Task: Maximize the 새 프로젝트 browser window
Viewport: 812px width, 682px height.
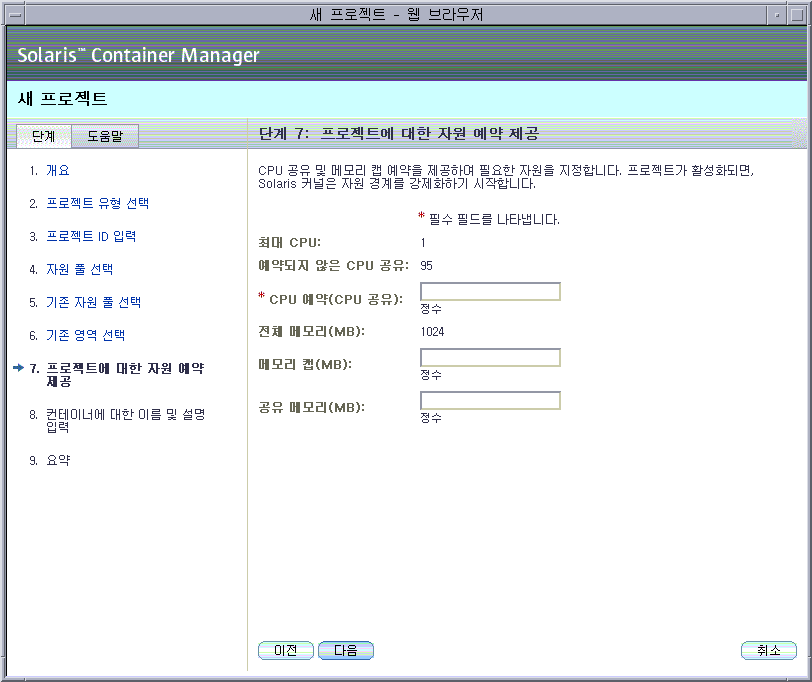Action: [796, 15]
